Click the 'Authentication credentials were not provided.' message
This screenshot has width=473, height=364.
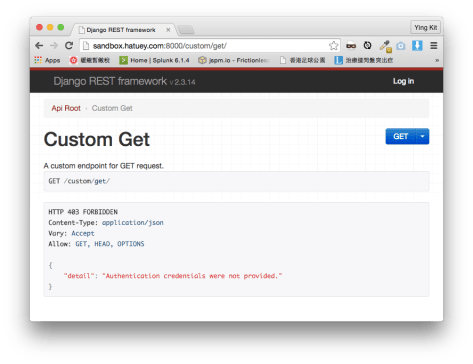[x=192, y=276]
